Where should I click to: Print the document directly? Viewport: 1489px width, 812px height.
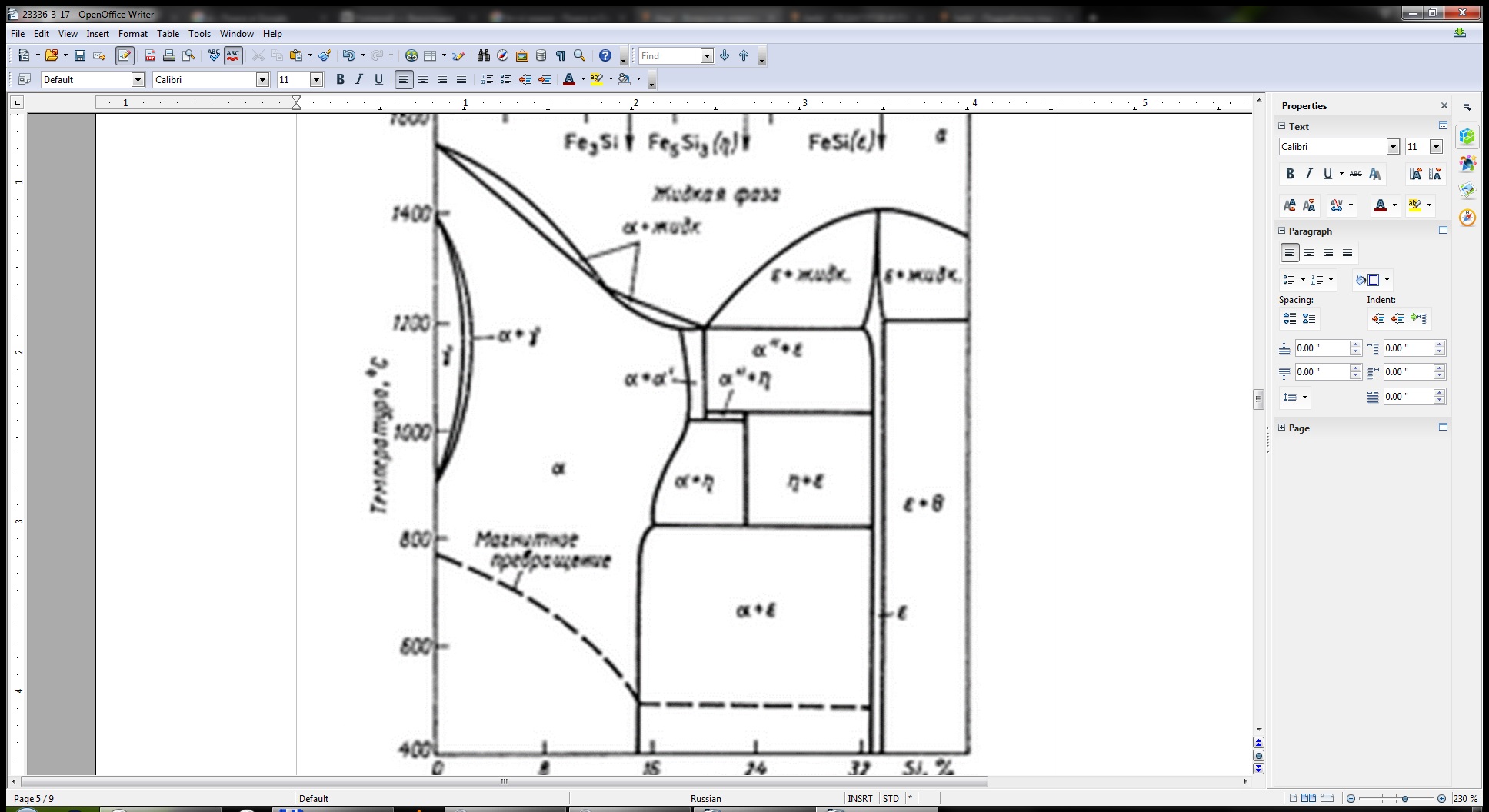coord(169,55)
